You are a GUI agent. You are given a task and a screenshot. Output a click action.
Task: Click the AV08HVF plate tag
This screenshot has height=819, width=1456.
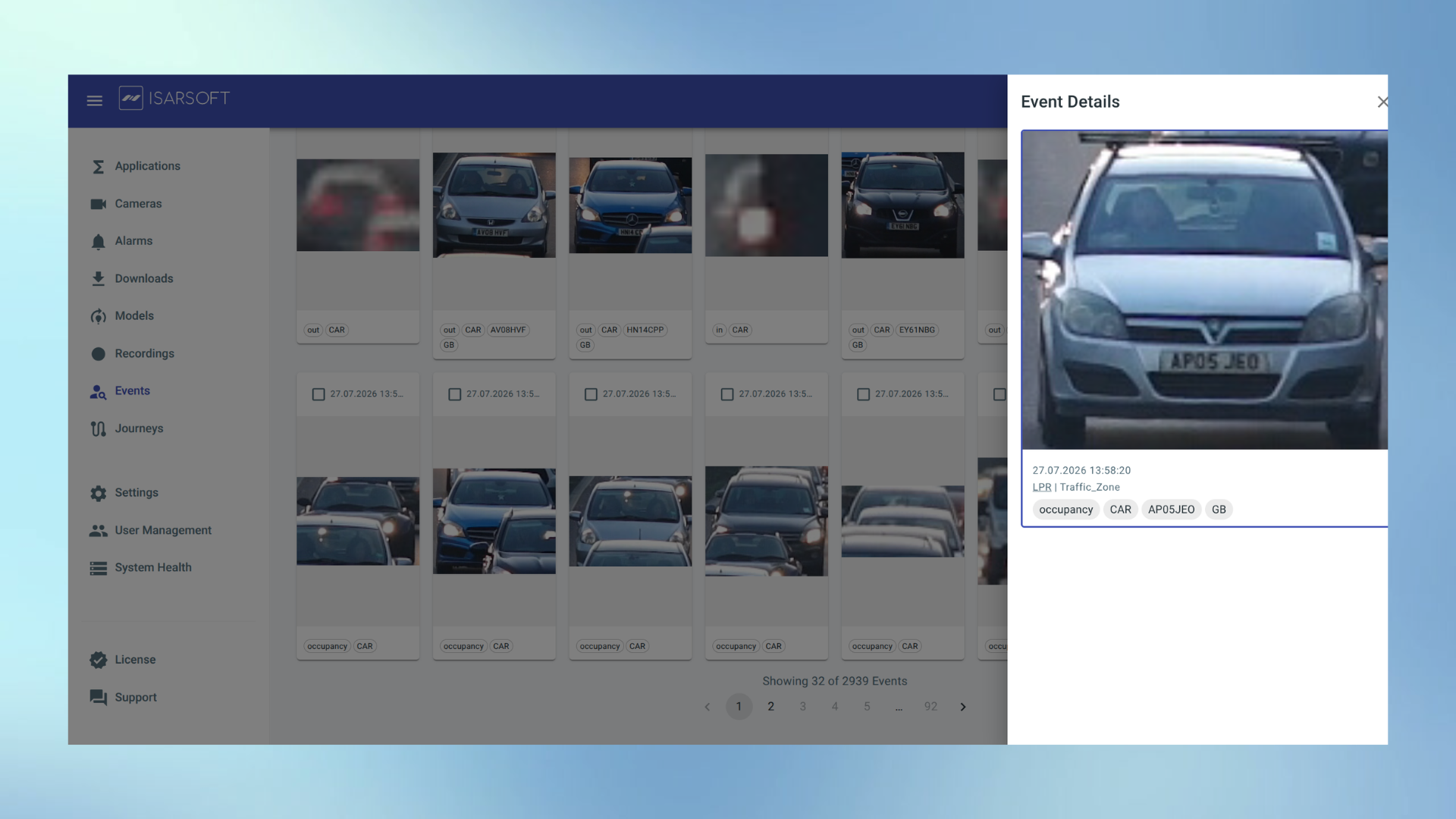[508, 330]
